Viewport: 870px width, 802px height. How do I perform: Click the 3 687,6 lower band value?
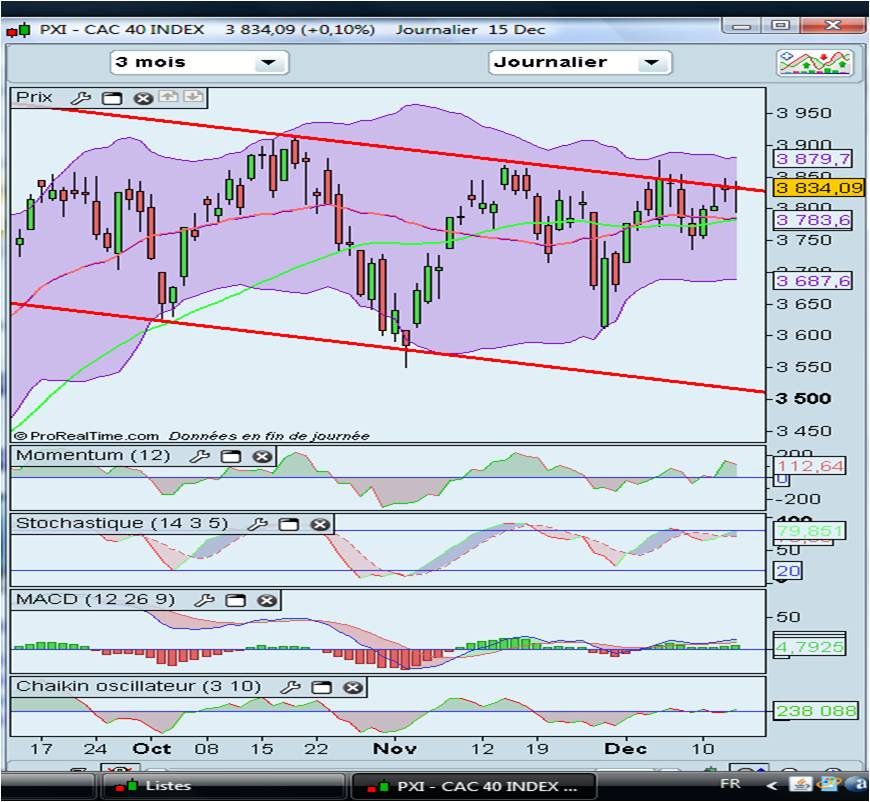pyautogui.click(x=812, y=281)
